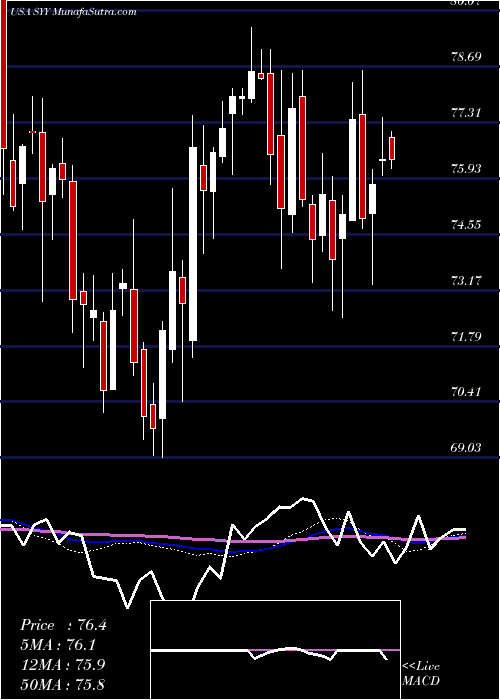Select the 75.93 price axis label

point(466,169)
